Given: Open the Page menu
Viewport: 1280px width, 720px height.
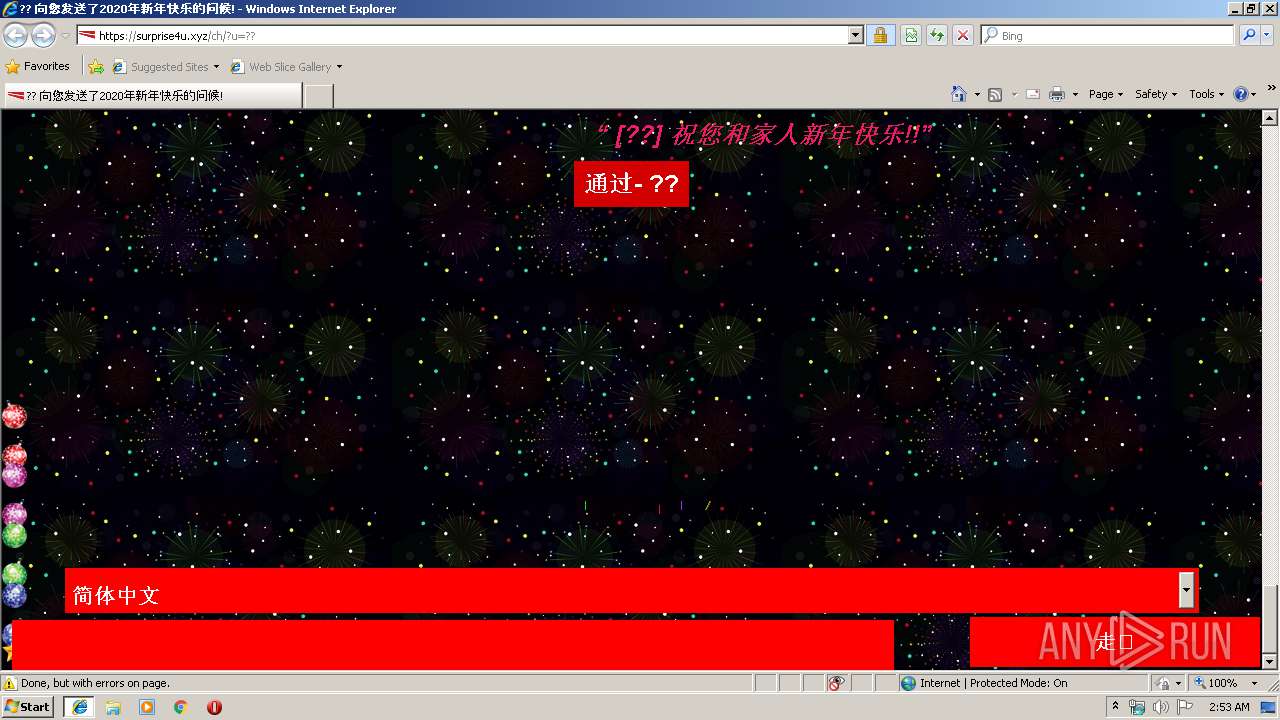Looking at the screenshot, I should point(1106,94).
